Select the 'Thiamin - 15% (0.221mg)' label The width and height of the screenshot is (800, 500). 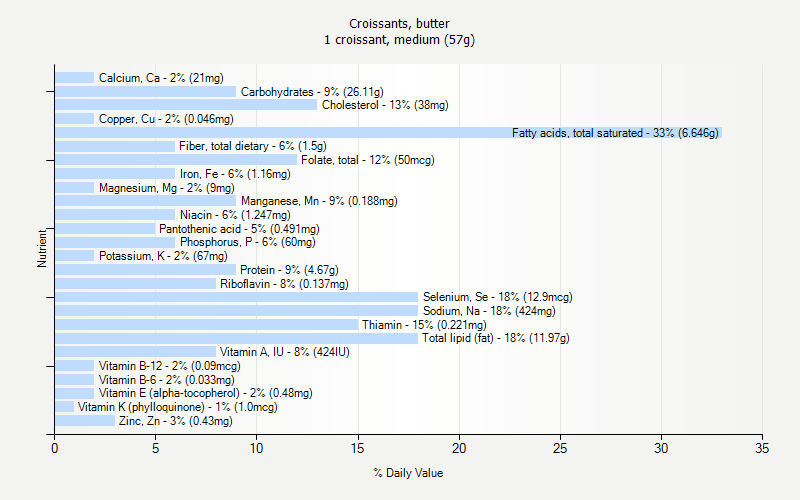coord(424,324)
